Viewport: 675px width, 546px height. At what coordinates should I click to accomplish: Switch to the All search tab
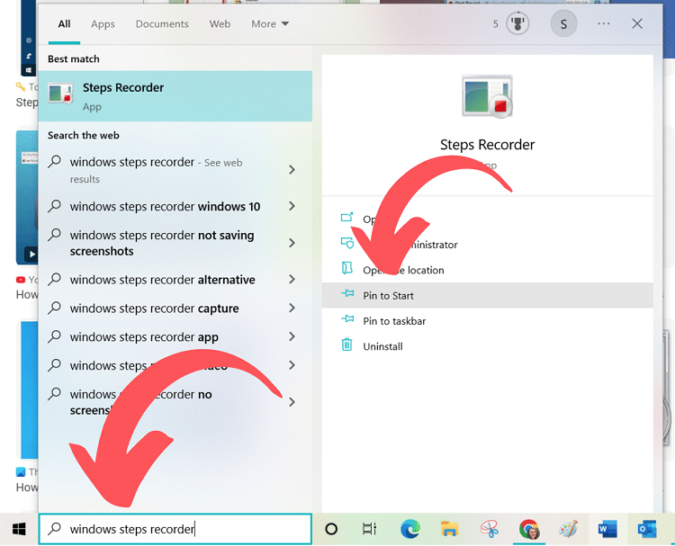click(64, 24)
